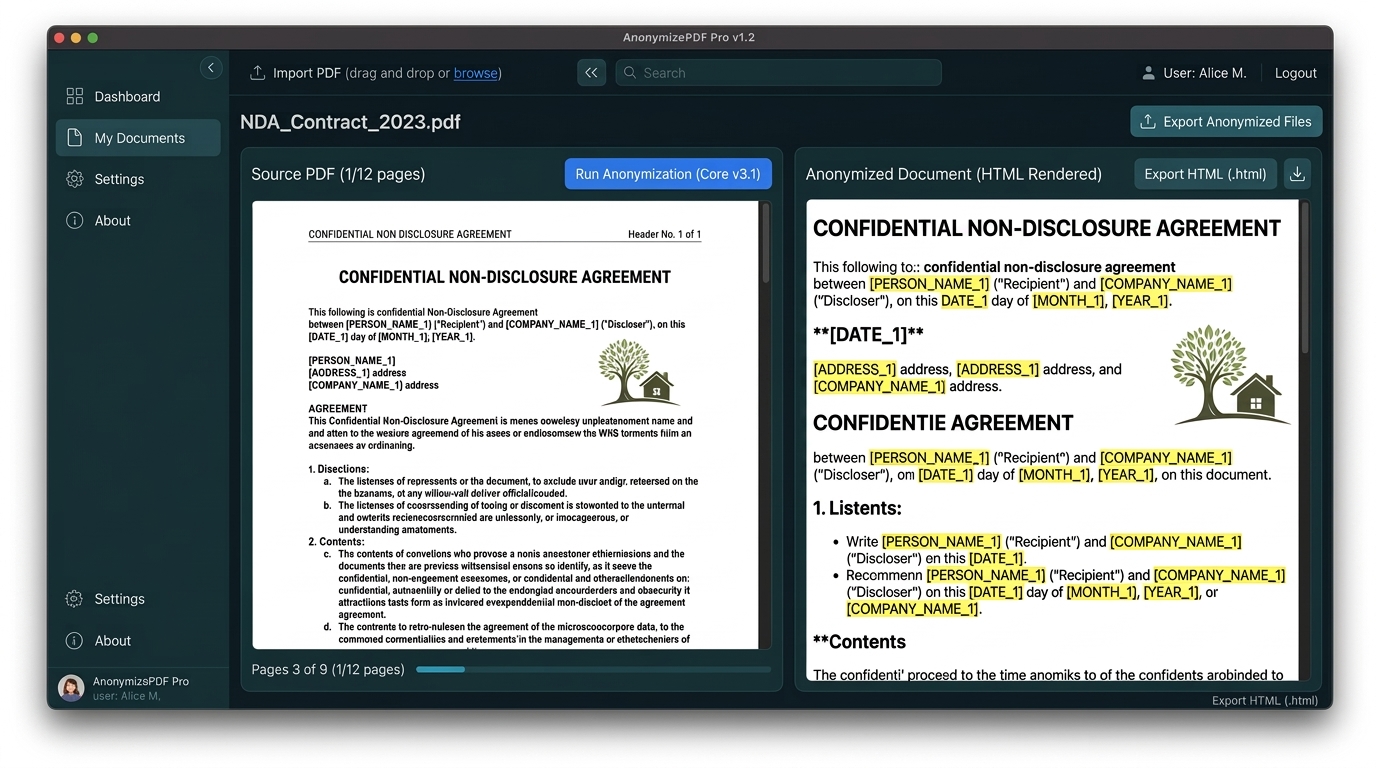The height and width of the screenshot is (768, 1376).
Task: Select My Documents in the sidebar
Action: pyautogui.click(x=138, y=138)
